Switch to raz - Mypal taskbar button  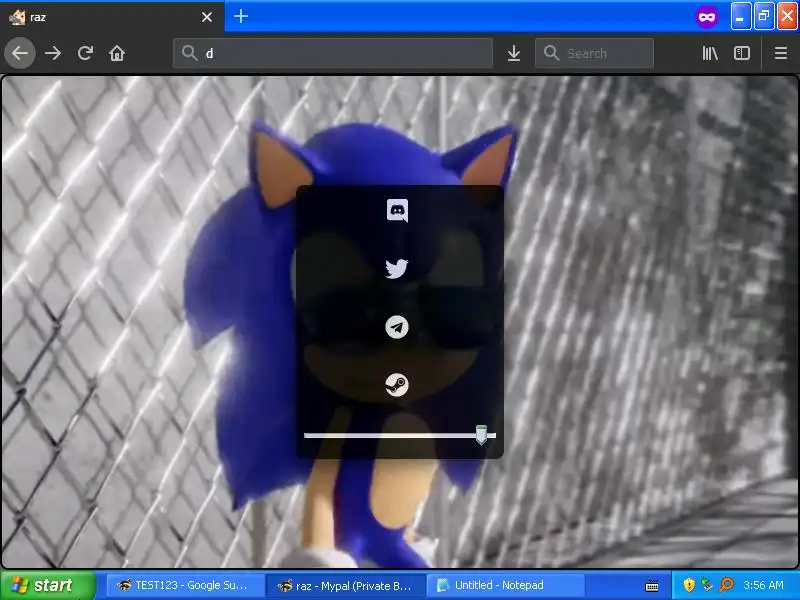pyautogui.click(x=345, y=585)
